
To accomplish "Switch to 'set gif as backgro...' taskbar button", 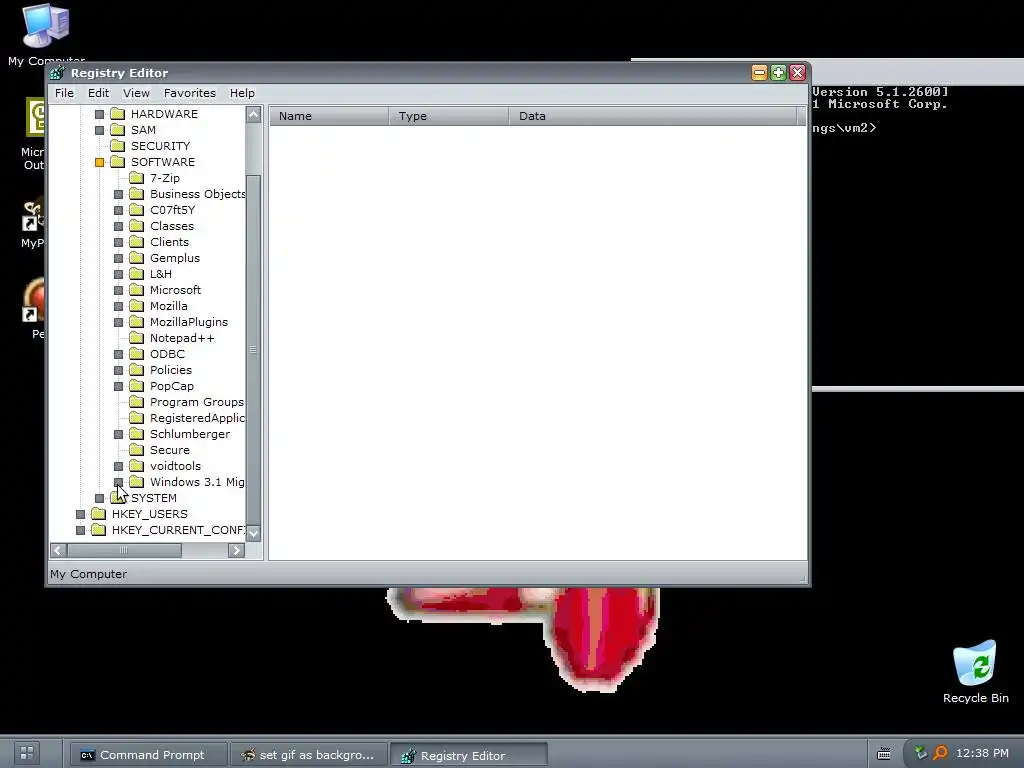I will click(310, 754).
